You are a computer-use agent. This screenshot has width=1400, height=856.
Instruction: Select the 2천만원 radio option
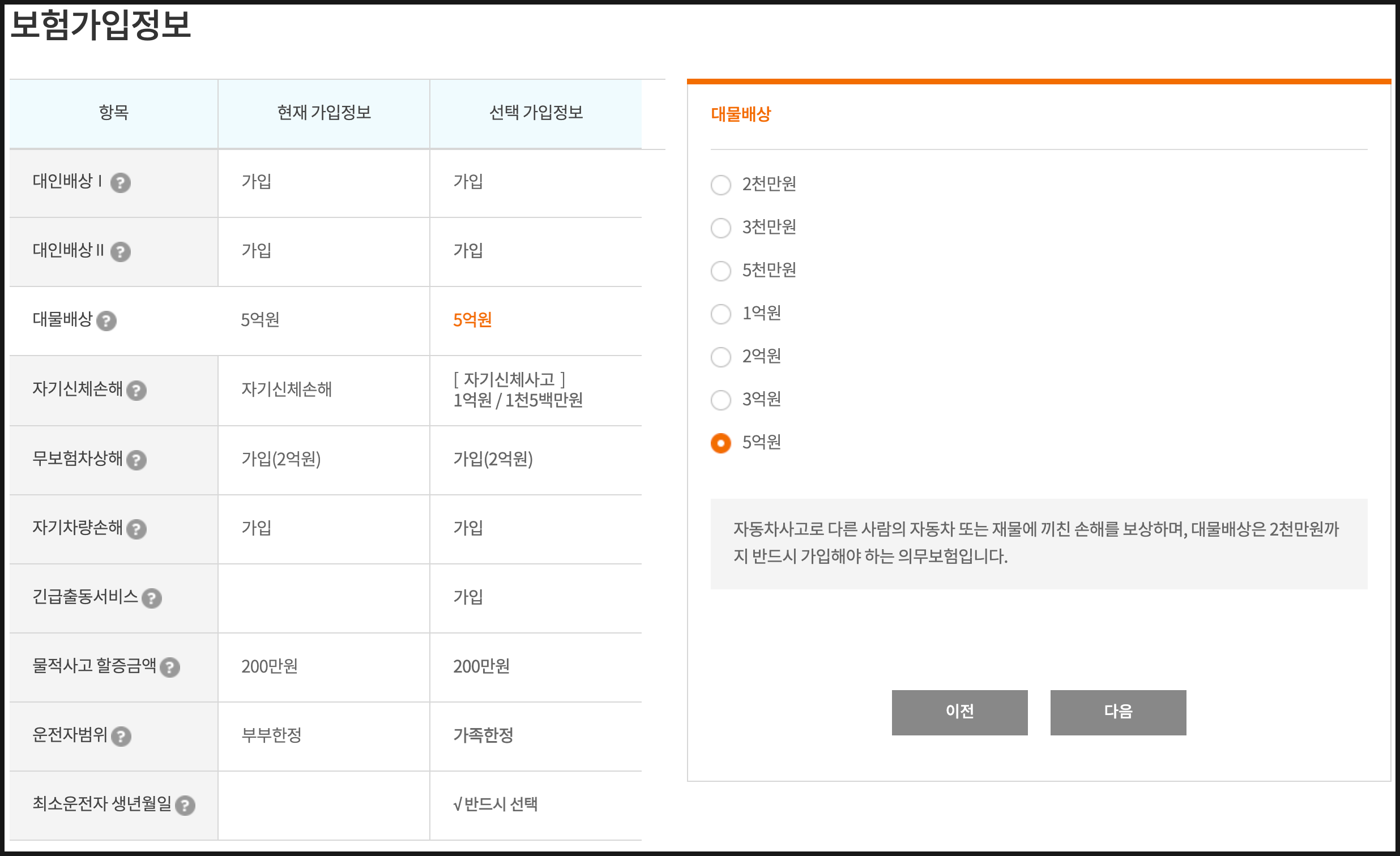[720, 185]
